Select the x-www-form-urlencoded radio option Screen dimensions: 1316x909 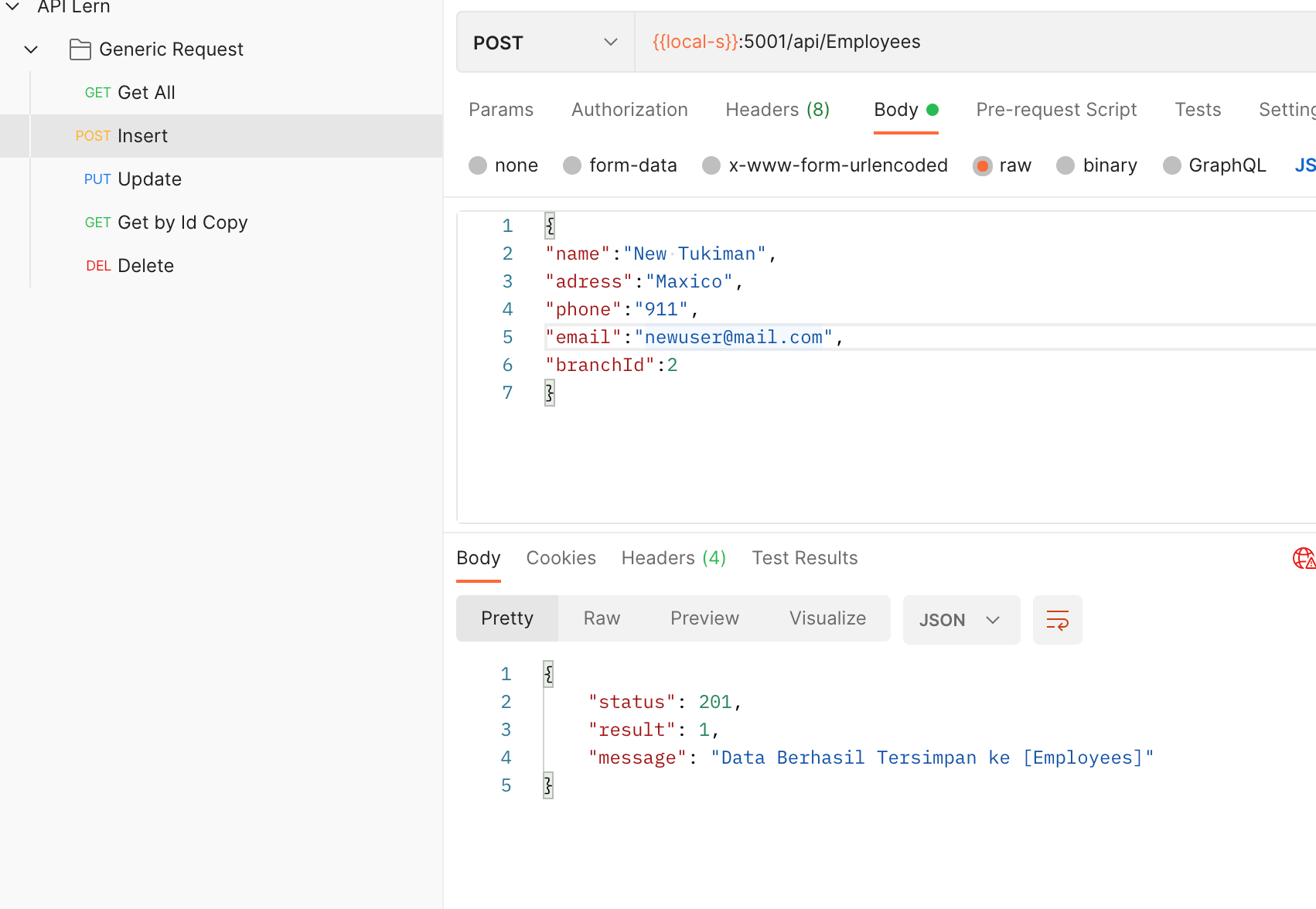pyautogui.click(x=711, y=165)
